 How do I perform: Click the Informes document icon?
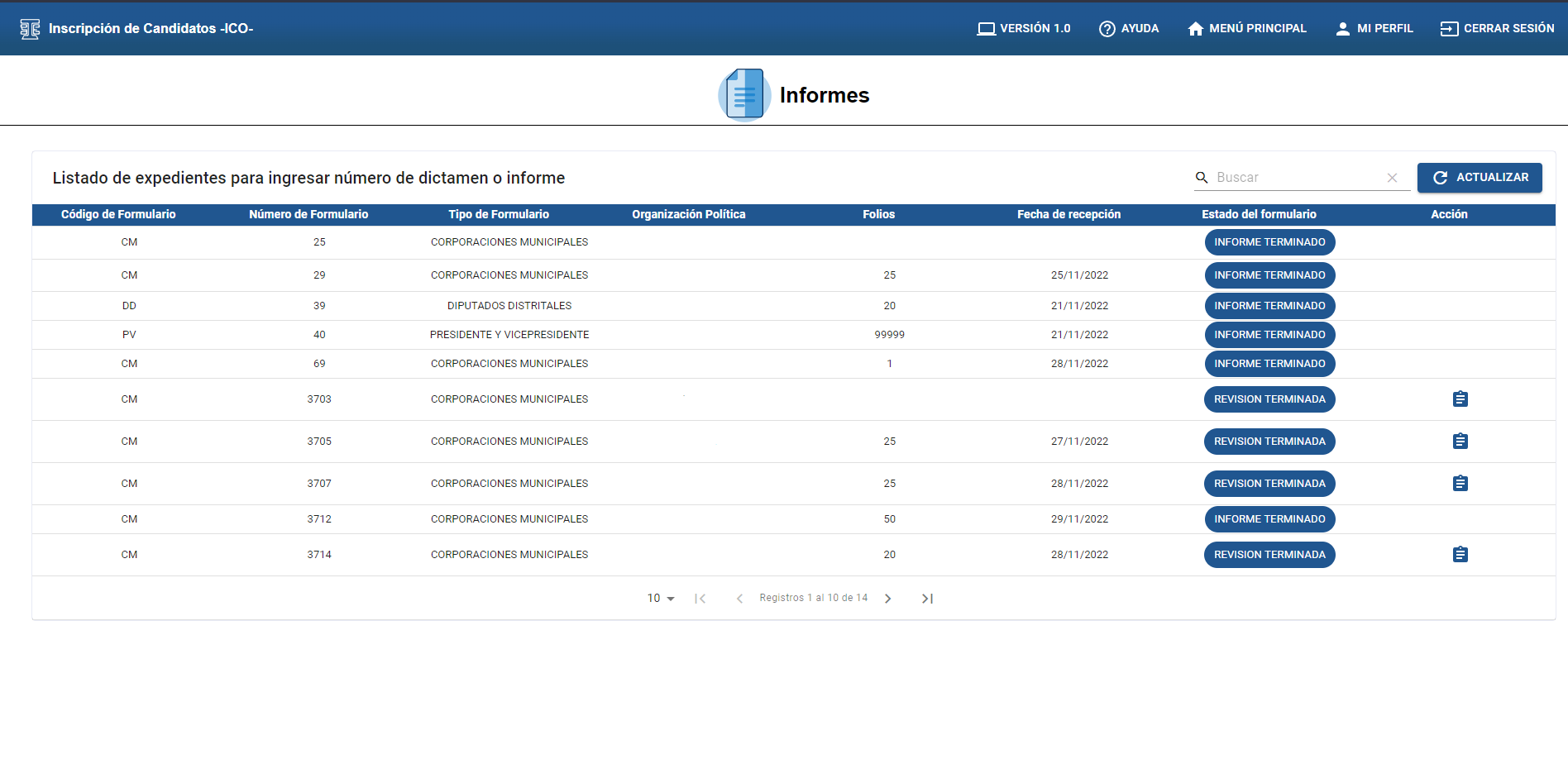(743, 93)
